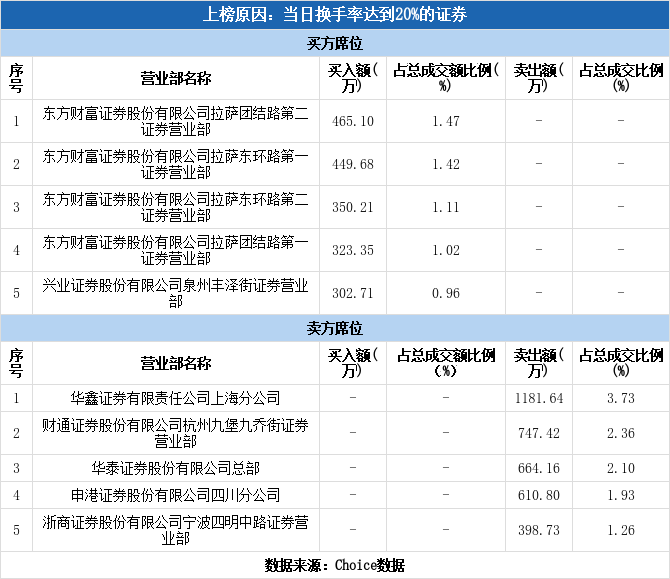Select the 卖方席位 section header

[335, 328]
